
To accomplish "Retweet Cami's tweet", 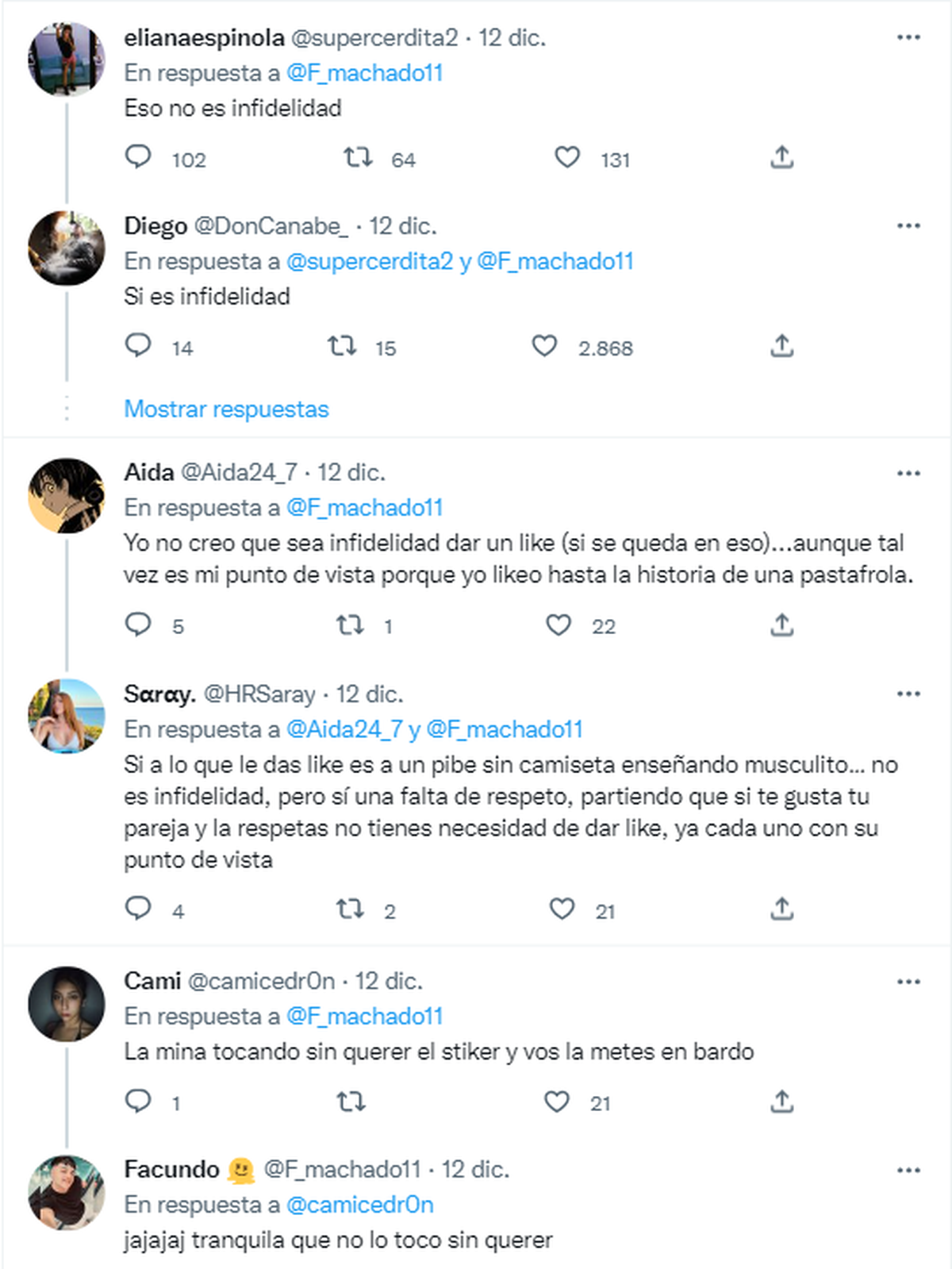I will [351, 1102].
